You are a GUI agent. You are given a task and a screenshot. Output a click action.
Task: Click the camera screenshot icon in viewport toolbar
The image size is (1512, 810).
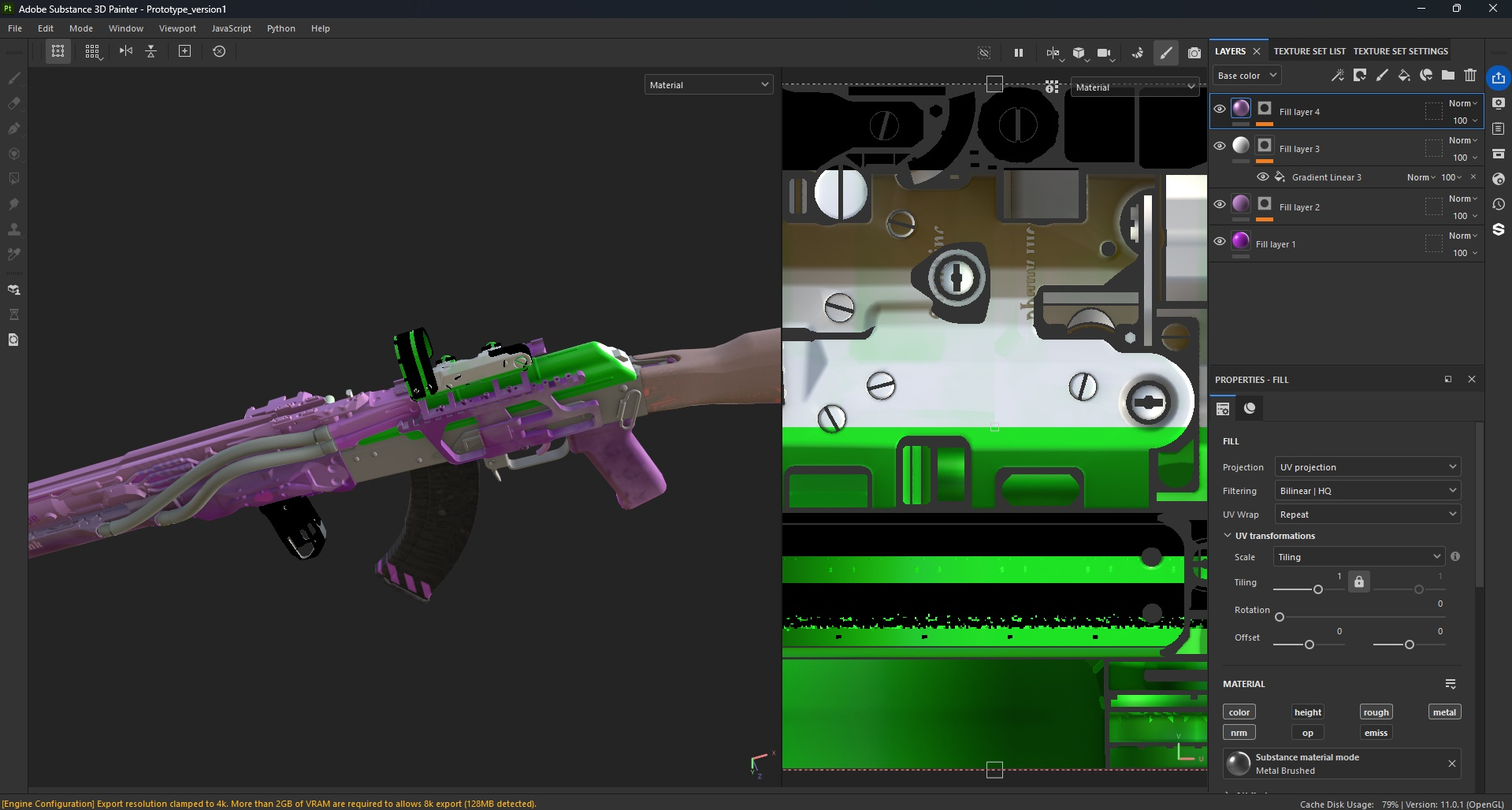[x=1194, y=53]
